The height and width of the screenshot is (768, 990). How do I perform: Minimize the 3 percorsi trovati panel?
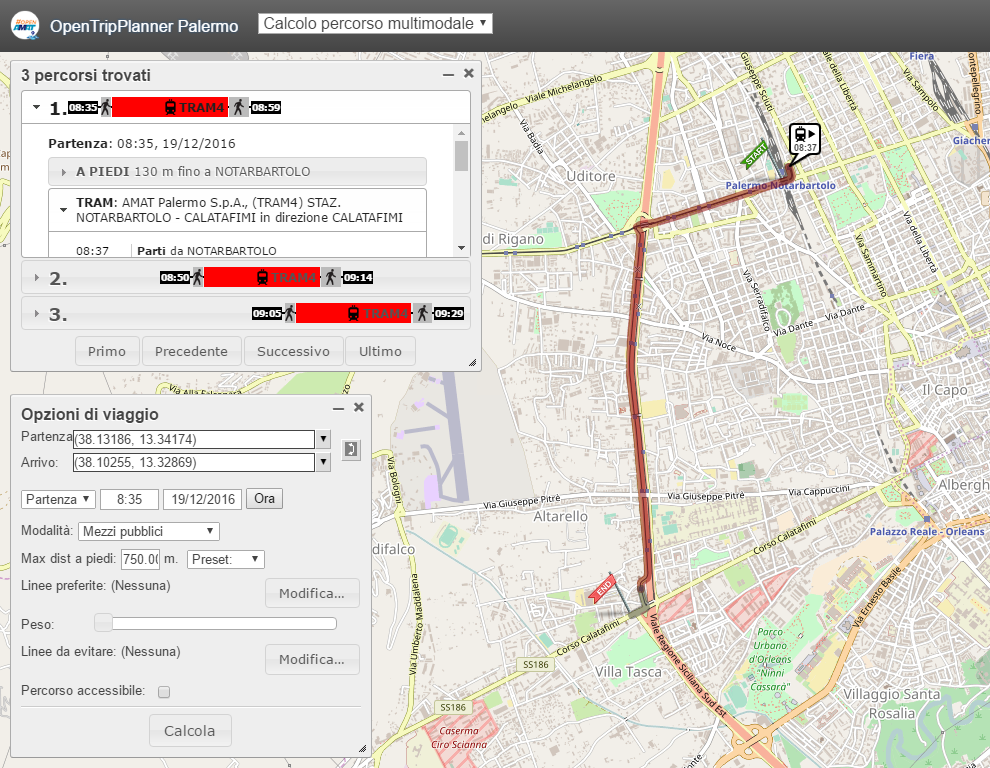coord(448,75)
